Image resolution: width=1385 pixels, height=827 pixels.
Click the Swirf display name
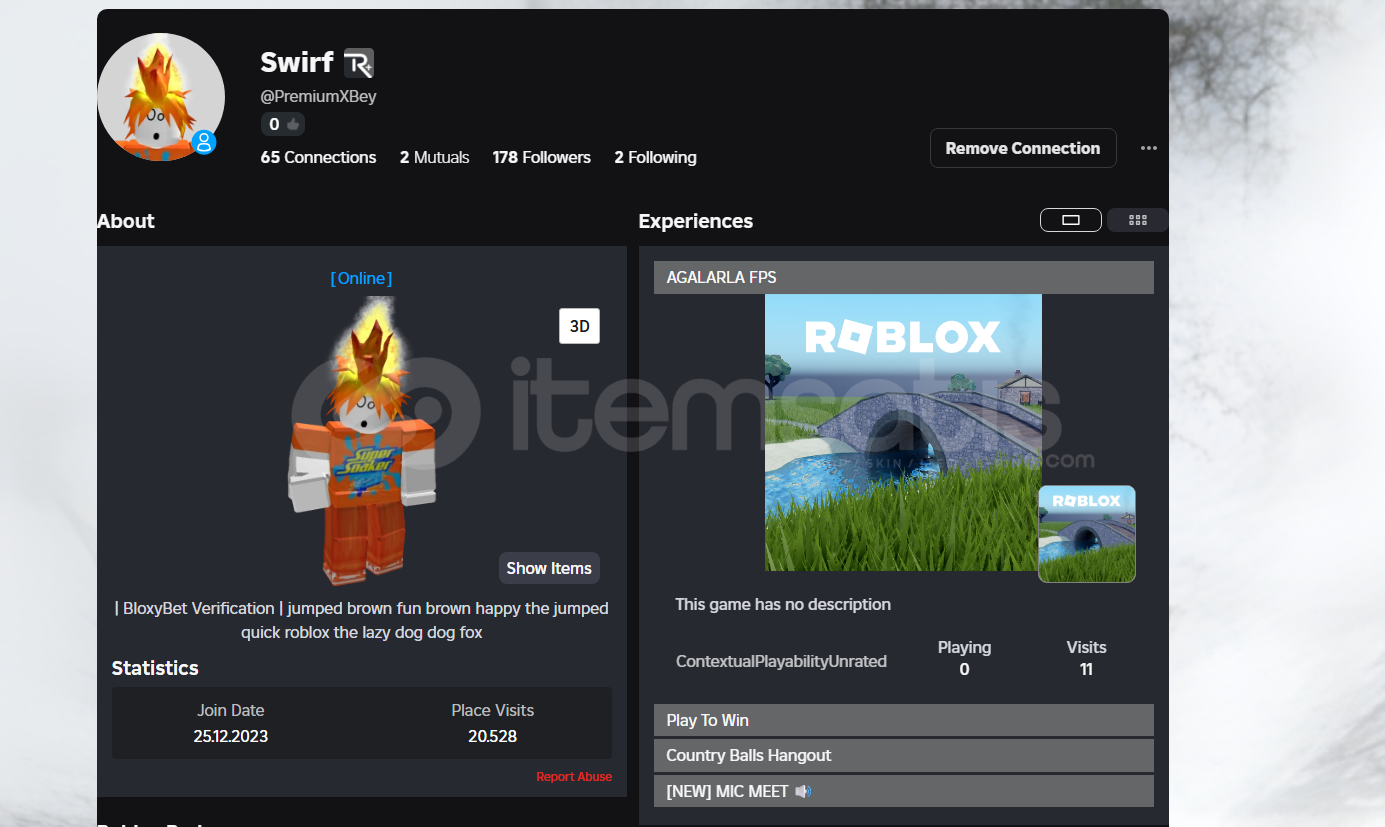297,62
